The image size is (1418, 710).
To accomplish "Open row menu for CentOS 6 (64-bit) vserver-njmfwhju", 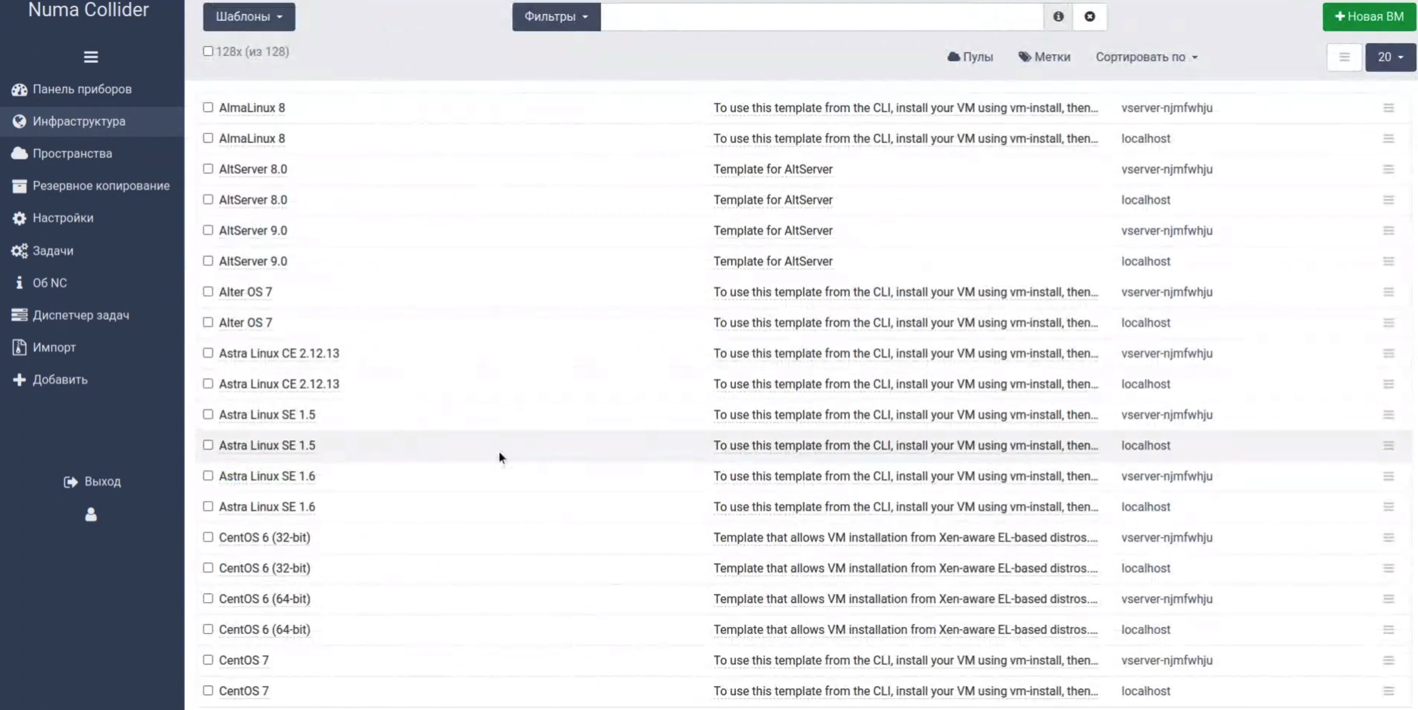I will coord(1388,599).
